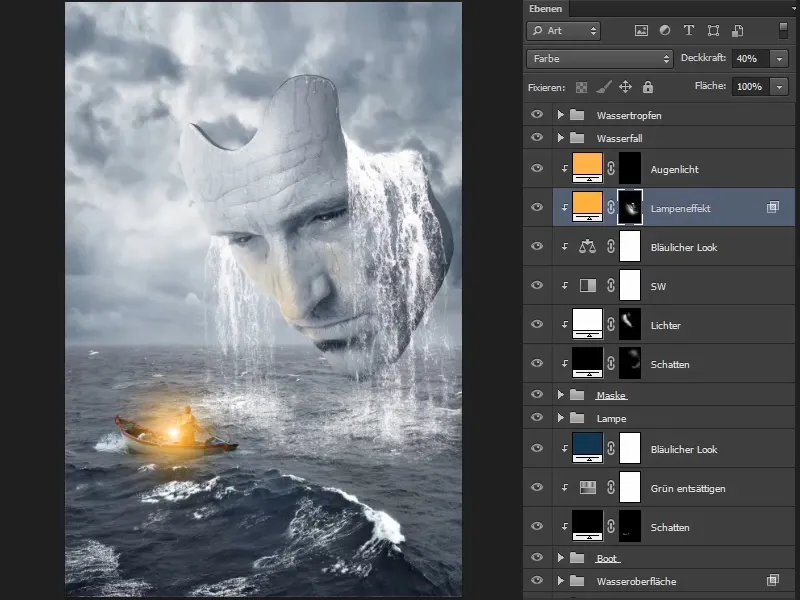Click the advanced blending badge on Wasseroberfläche
The width and height of the screenshot is (800, 600).
coord(772,580)
